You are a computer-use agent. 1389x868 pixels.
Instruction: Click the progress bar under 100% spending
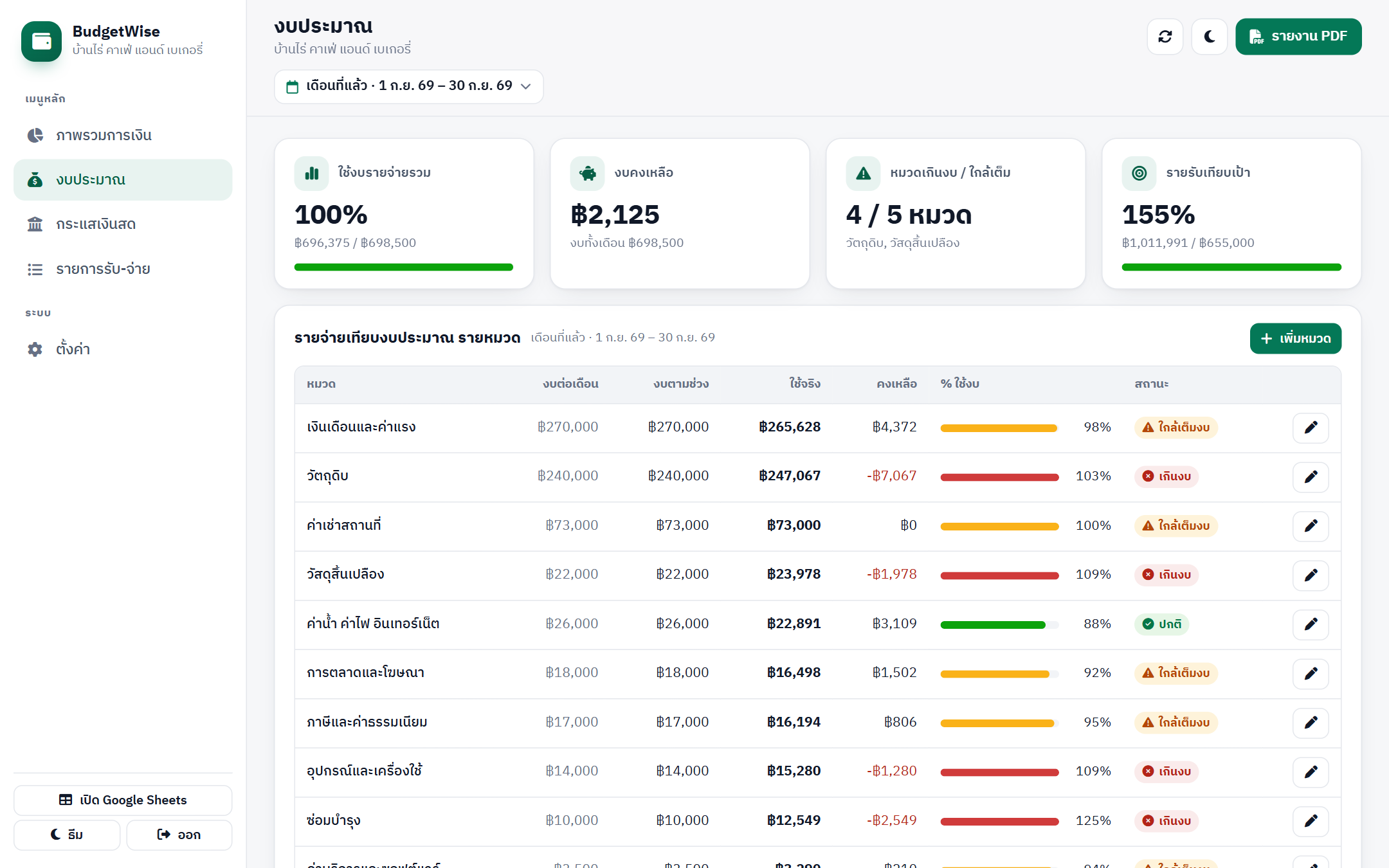pos(404,267)
